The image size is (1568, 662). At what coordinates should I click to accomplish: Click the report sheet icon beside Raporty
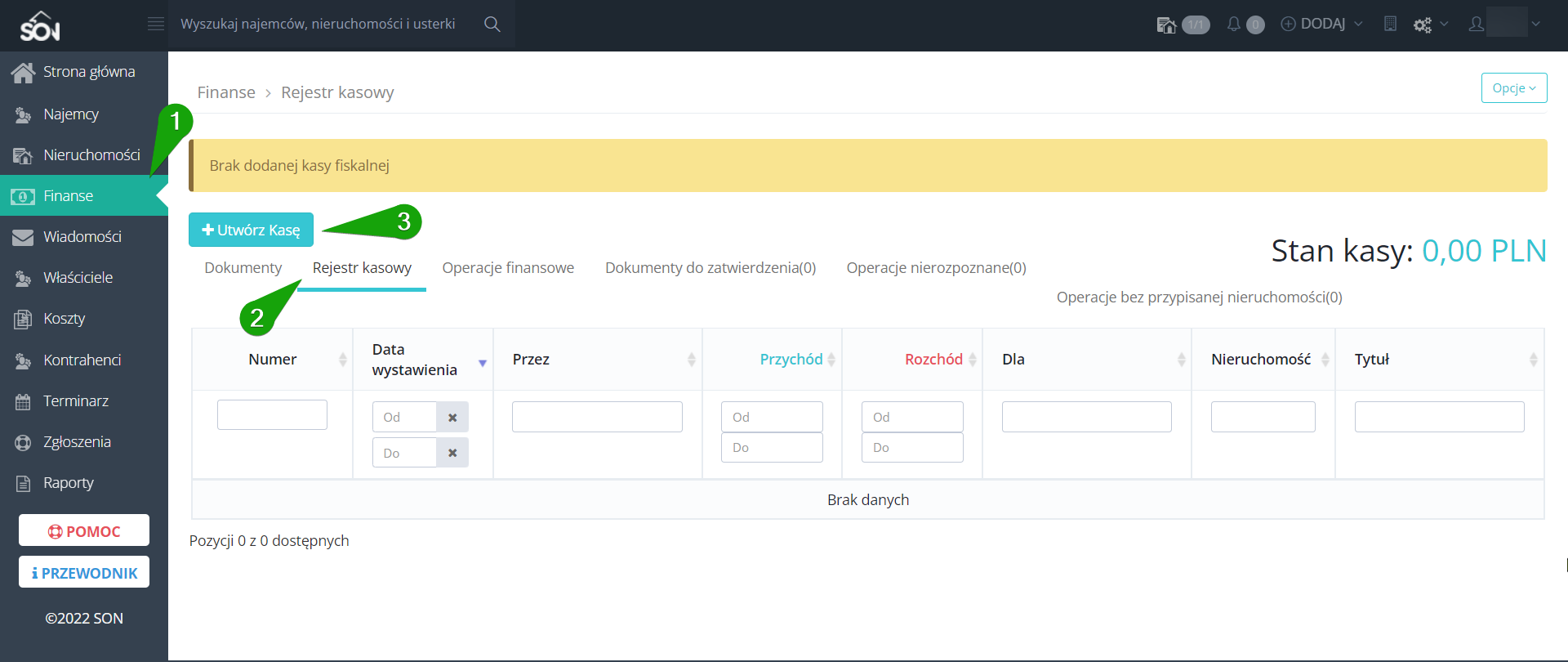tap(23, 483)
